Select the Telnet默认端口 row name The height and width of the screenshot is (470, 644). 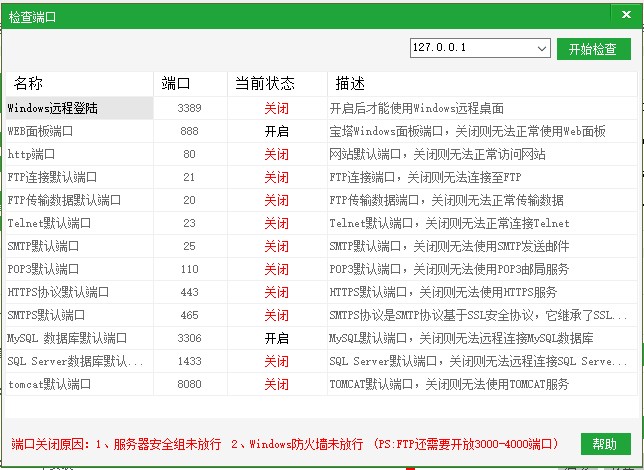pyautogui.click(x=49, y=223)
